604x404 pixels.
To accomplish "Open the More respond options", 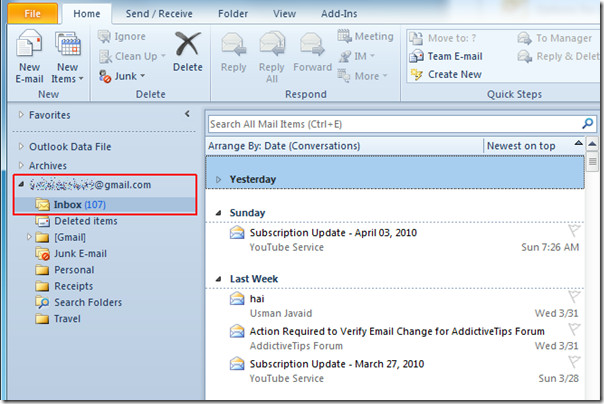I will point(362,76).
